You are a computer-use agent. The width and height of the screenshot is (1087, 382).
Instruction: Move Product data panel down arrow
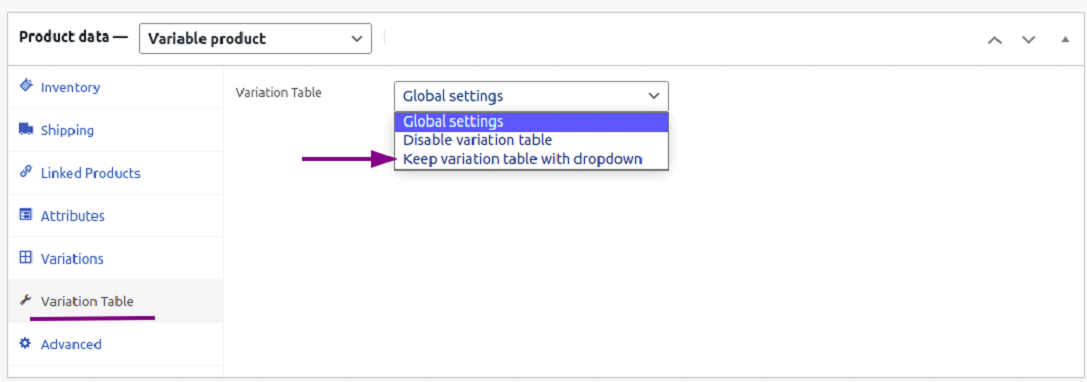tap(1028, 40)
